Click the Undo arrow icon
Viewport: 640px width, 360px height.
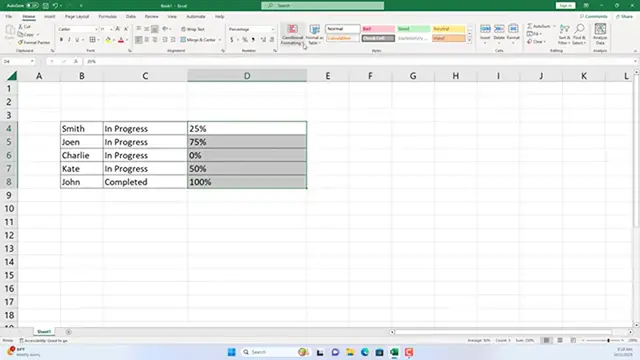coord(55,6)
